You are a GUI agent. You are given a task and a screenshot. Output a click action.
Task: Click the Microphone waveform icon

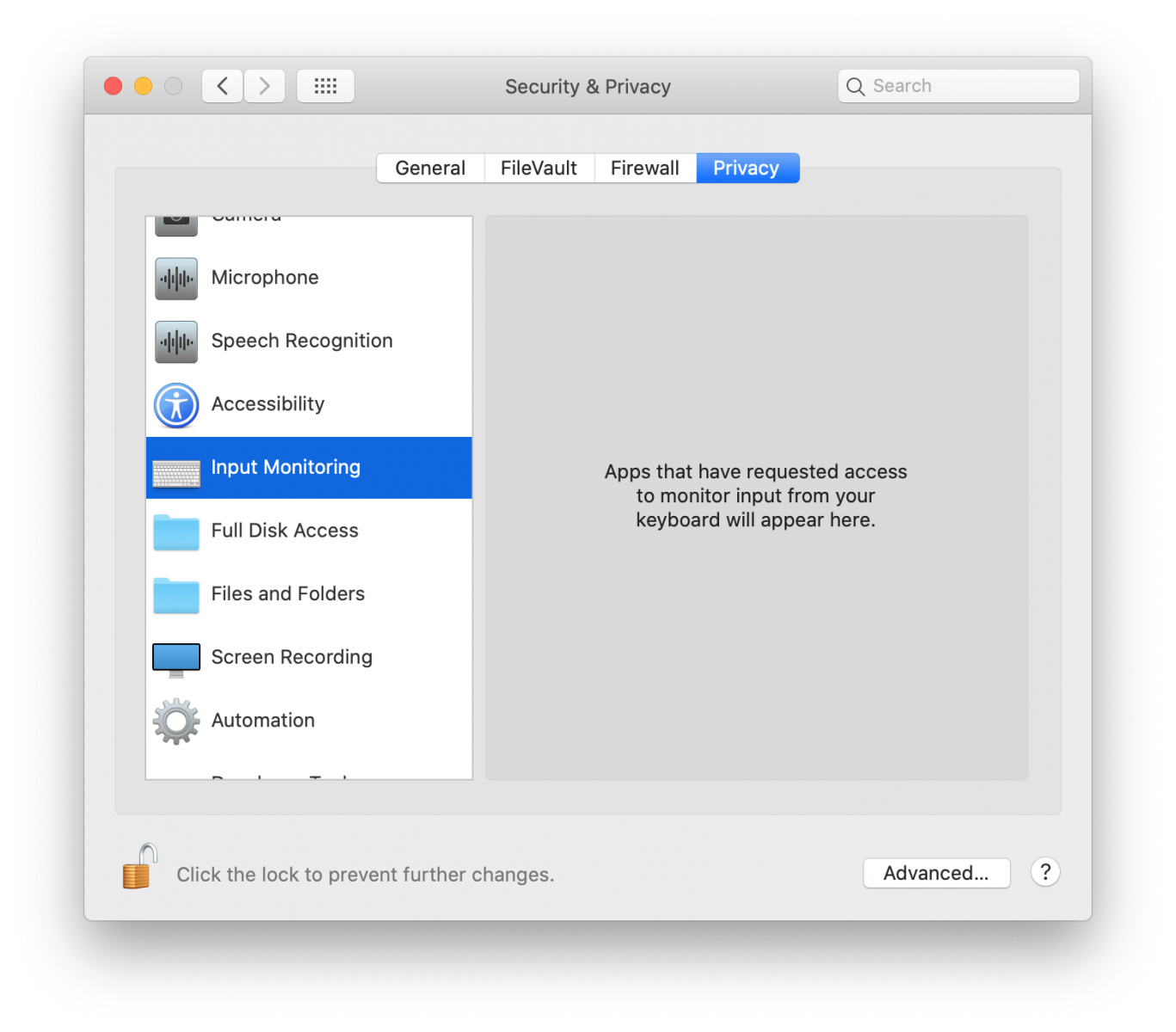(x=176, y=278)
